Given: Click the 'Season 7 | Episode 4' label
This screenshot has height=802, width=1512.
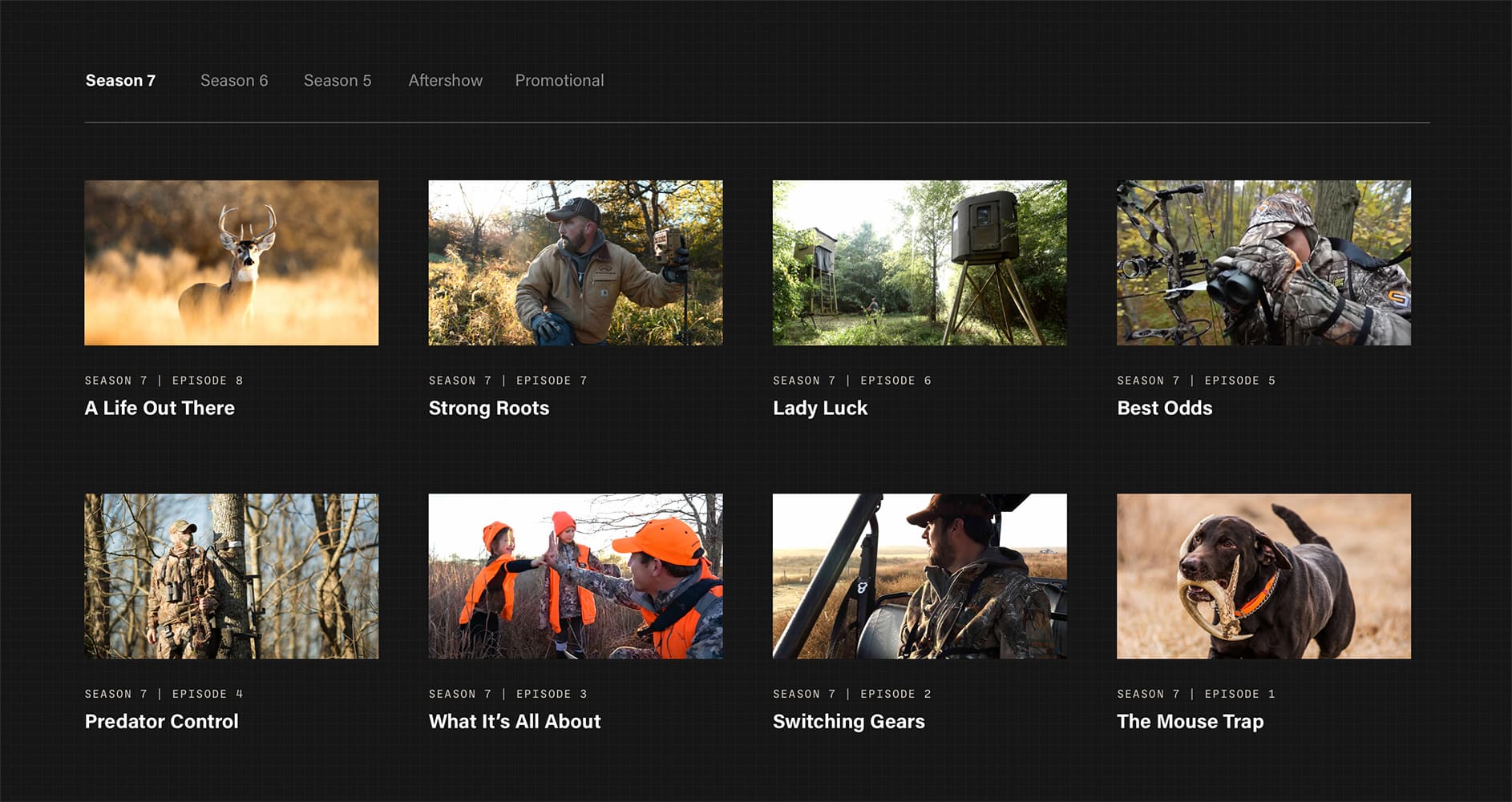Looking at the screenshot, I should [164, 694].
